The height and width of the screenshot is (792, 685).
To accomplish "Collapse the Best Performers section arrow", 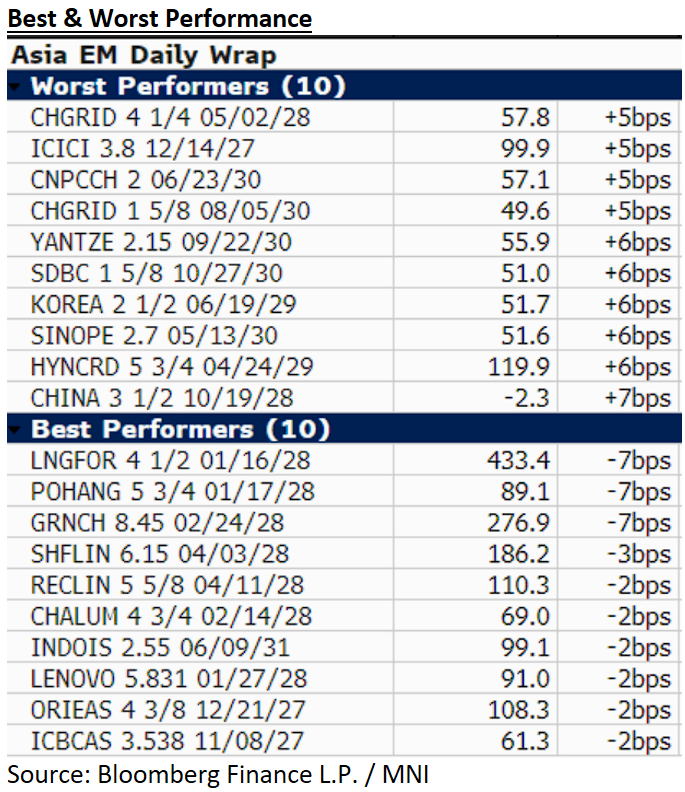I will click(x=14, y=430).
